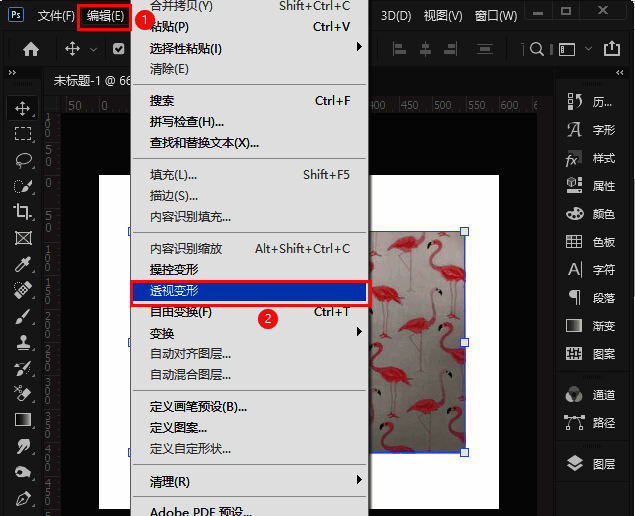Choose 粘贴(P) Paste
The height and width of the screenshot is (516, 635).
[249, 27]
